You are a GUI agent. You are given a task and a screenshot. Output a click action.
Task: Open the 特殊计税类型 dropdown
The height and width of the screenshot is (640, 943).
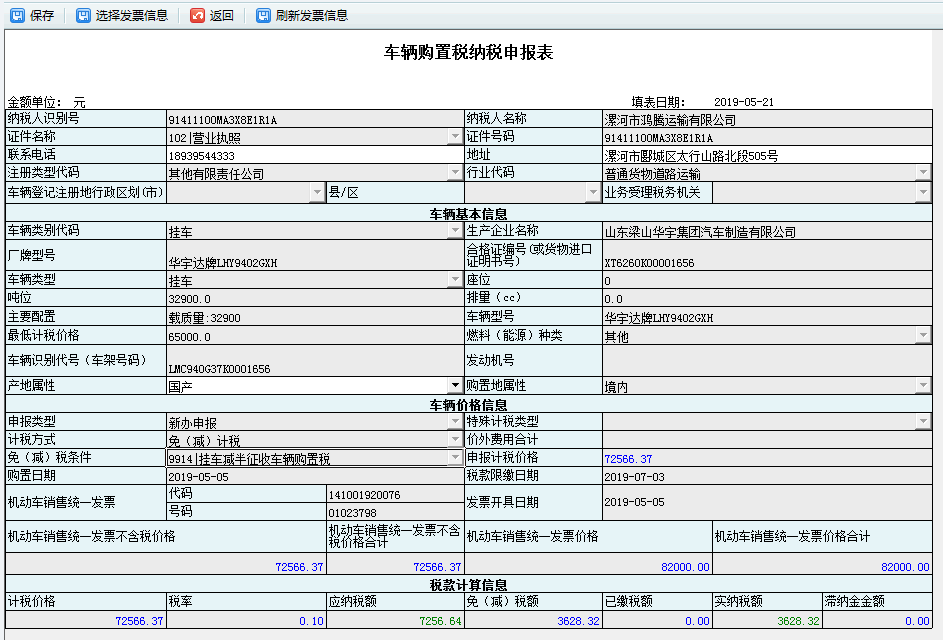(925, 421)
